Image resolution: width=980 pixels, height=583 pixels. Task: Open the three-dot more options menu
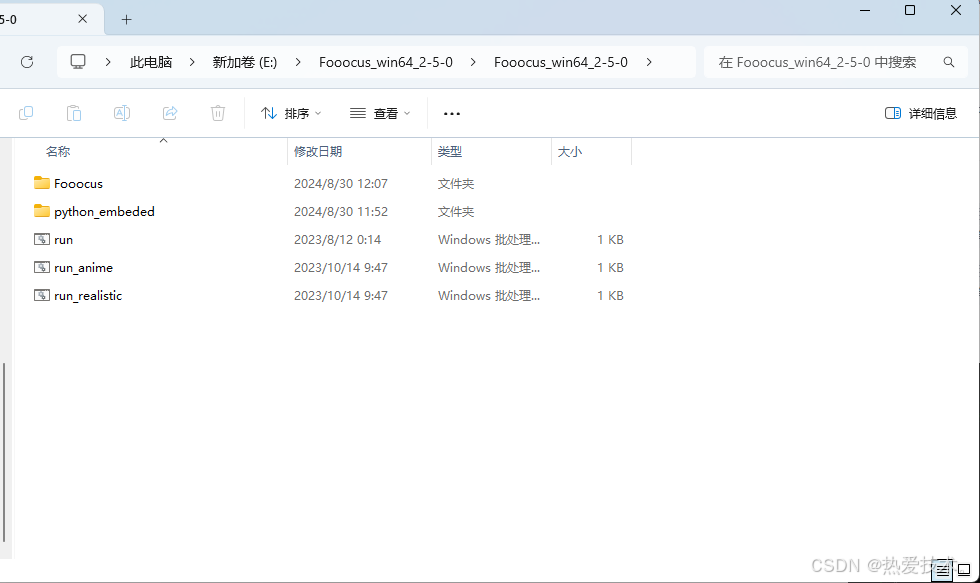452,114
